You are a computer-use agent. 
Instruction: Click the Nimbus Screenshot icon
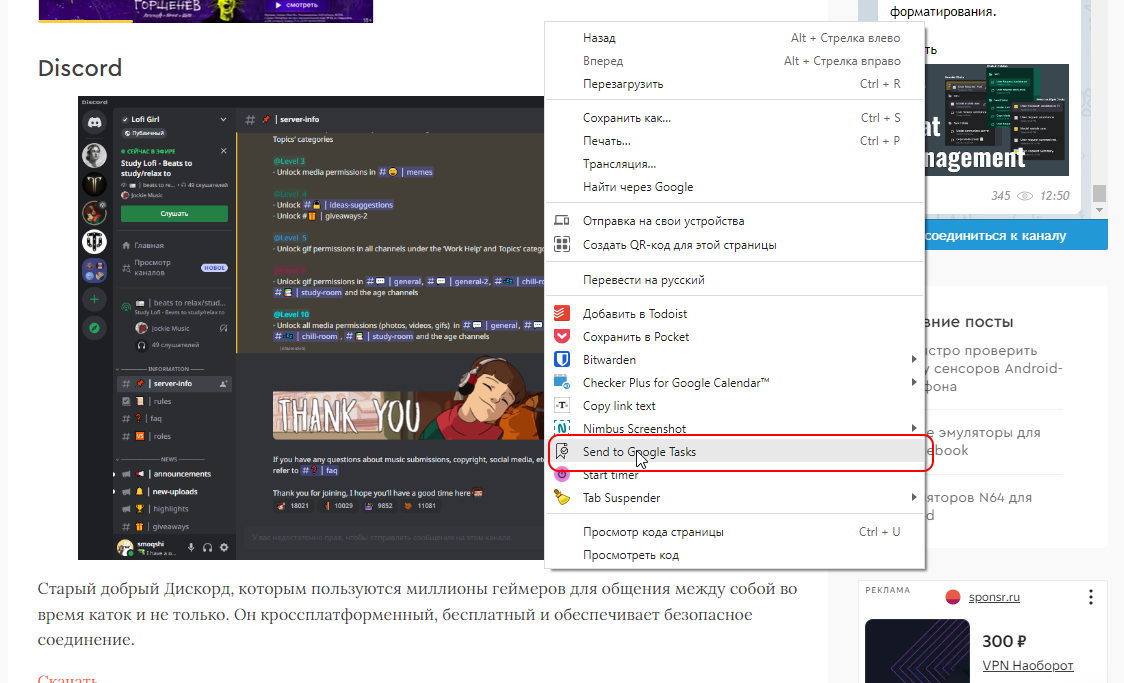coord(562,428)
